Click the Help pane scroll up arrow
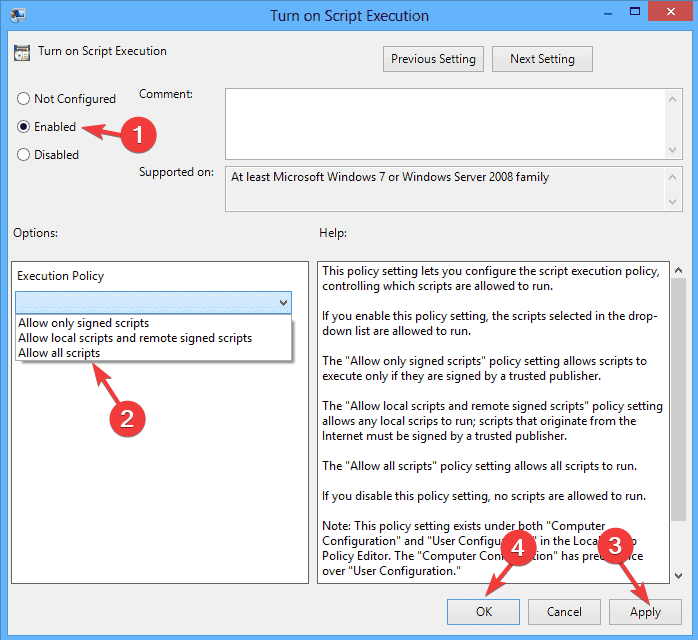The height and width of the screenshot is (640, 698). (678, 270)
